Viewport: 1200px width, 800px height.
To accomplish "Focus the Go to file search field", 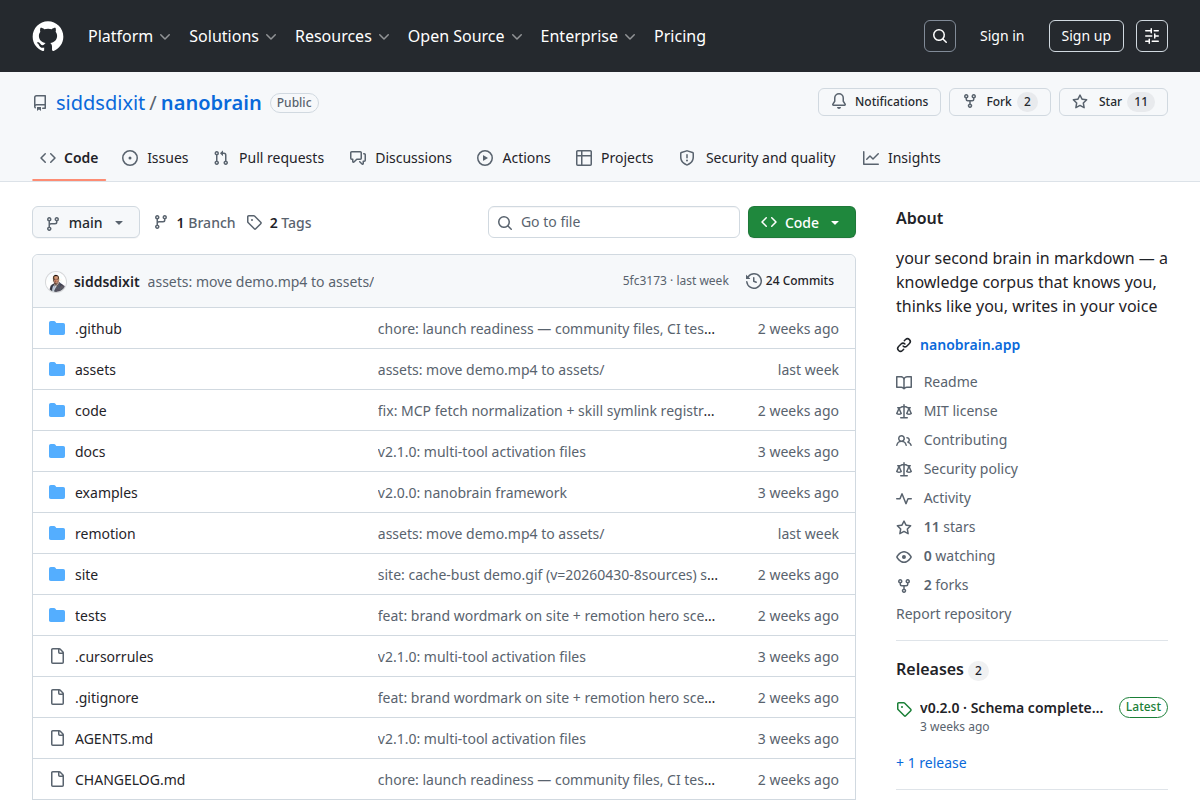I will click(x=614, y=222).
